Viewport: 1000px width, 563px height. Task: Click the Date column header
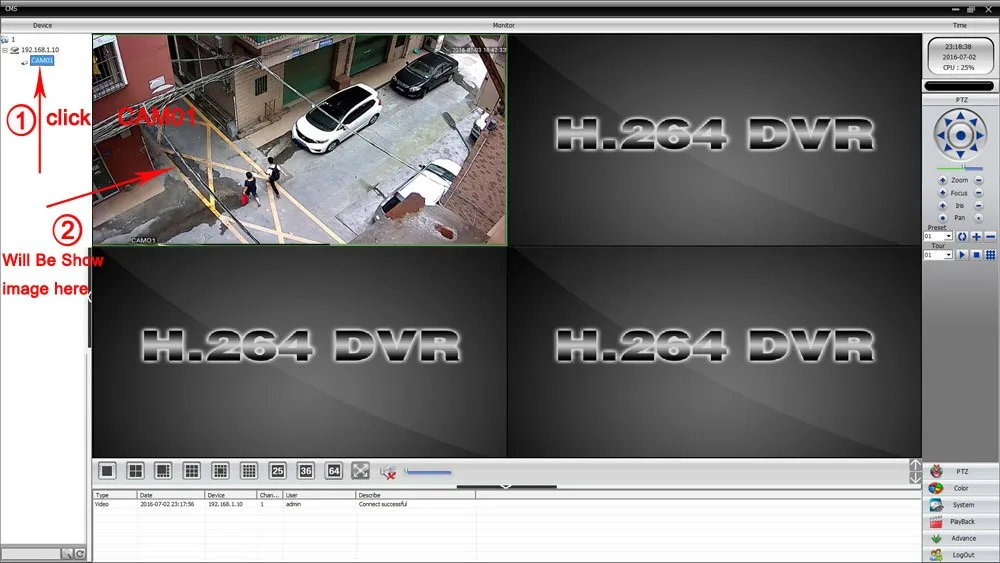[x=170, y=495]
